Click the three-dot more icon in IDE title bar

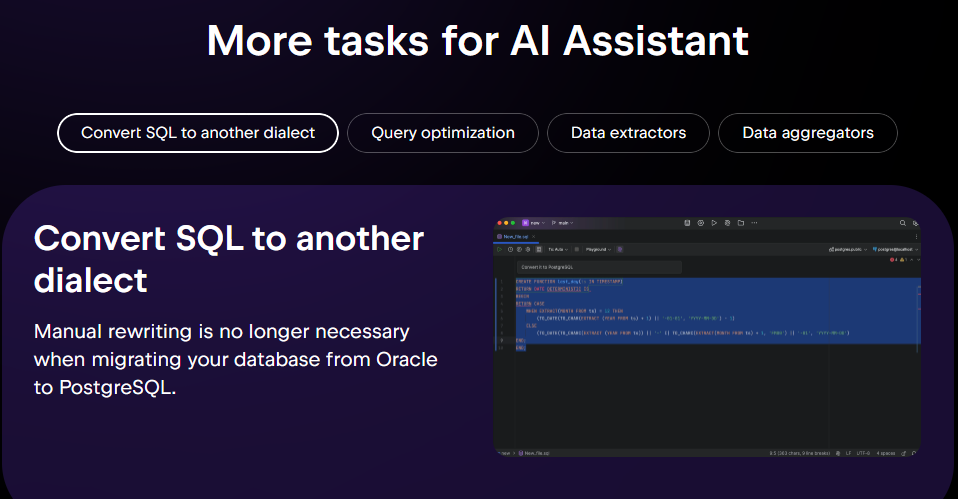(754, 223)
